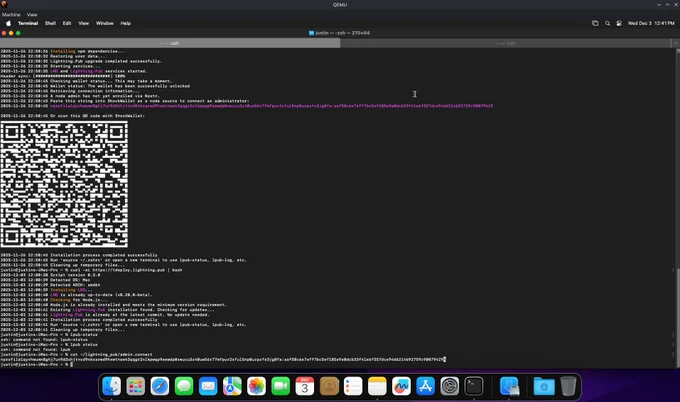Open the View menu in macOS menu bar
This screenshot has width=680, height=402.
tap(84, 23)
